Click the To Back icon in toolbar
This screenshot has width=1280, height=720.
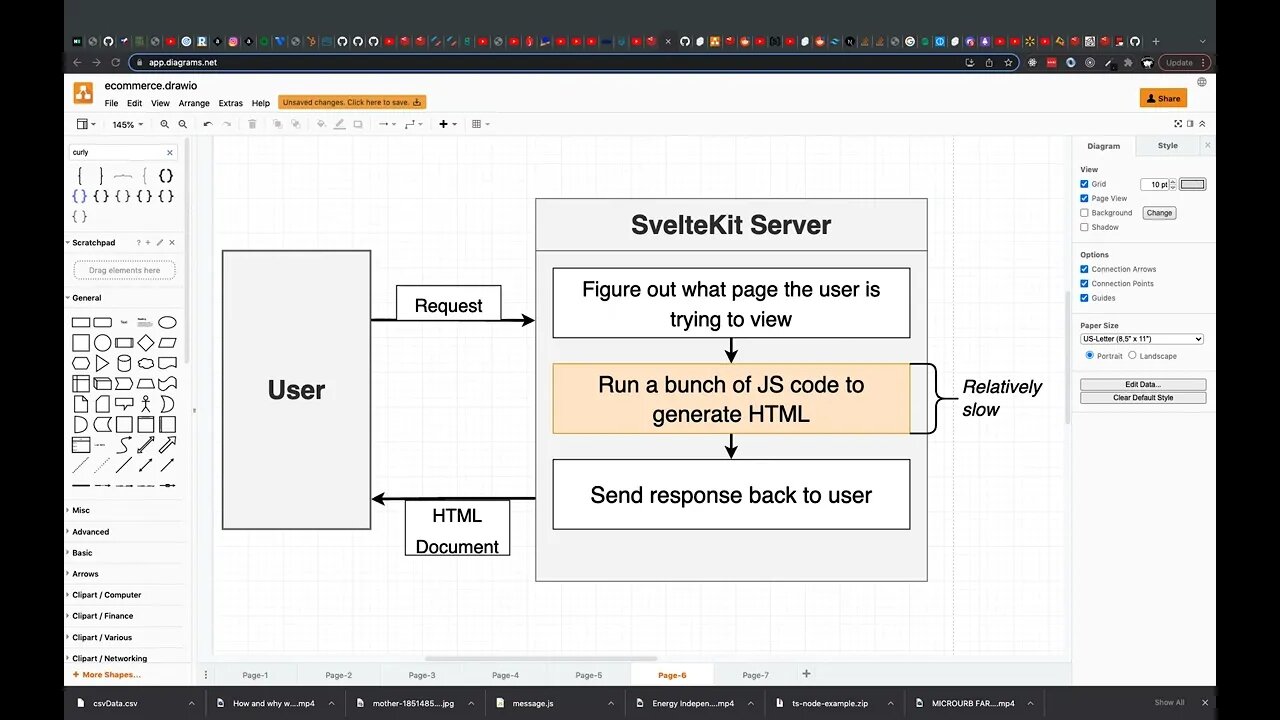click(295, 124)
